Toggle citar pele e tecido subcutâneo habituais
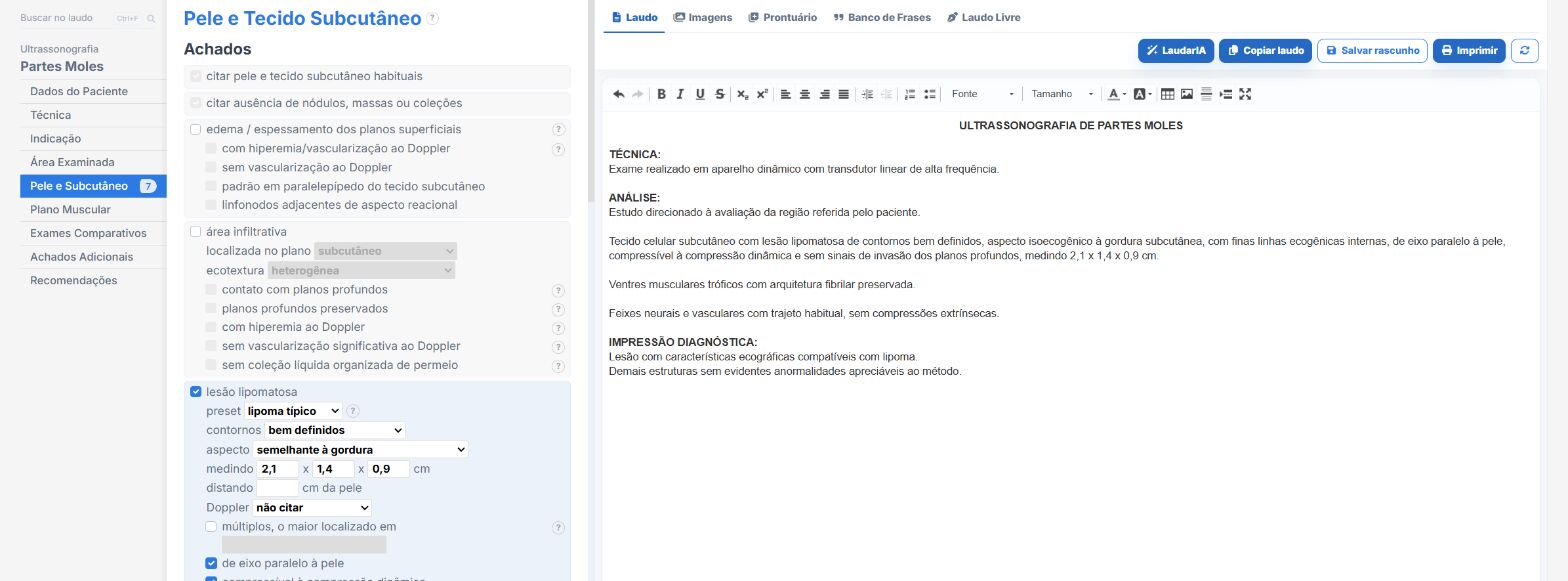The height and width of the screenshot is (581, 1568). (x=196, y=76)
